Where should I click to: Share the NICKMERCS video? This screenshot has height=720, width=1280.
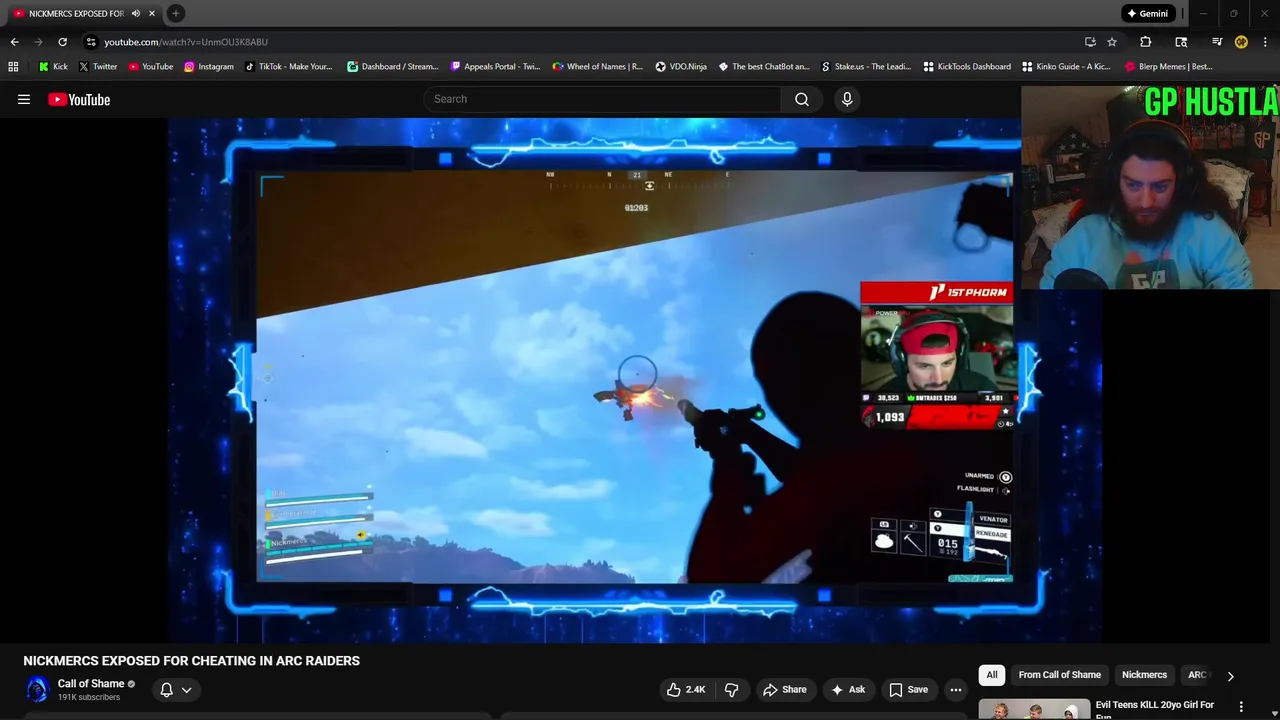(784, 689)
